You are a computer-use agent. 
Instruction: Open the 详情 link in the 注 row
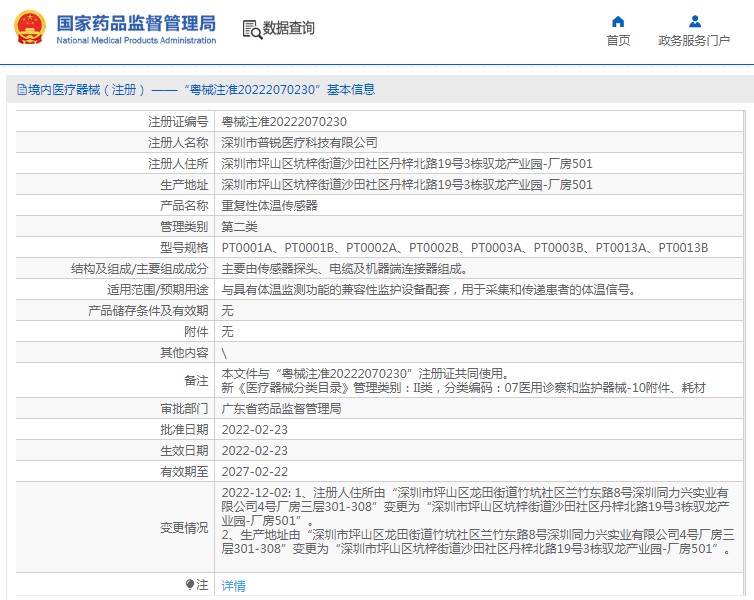233,585
